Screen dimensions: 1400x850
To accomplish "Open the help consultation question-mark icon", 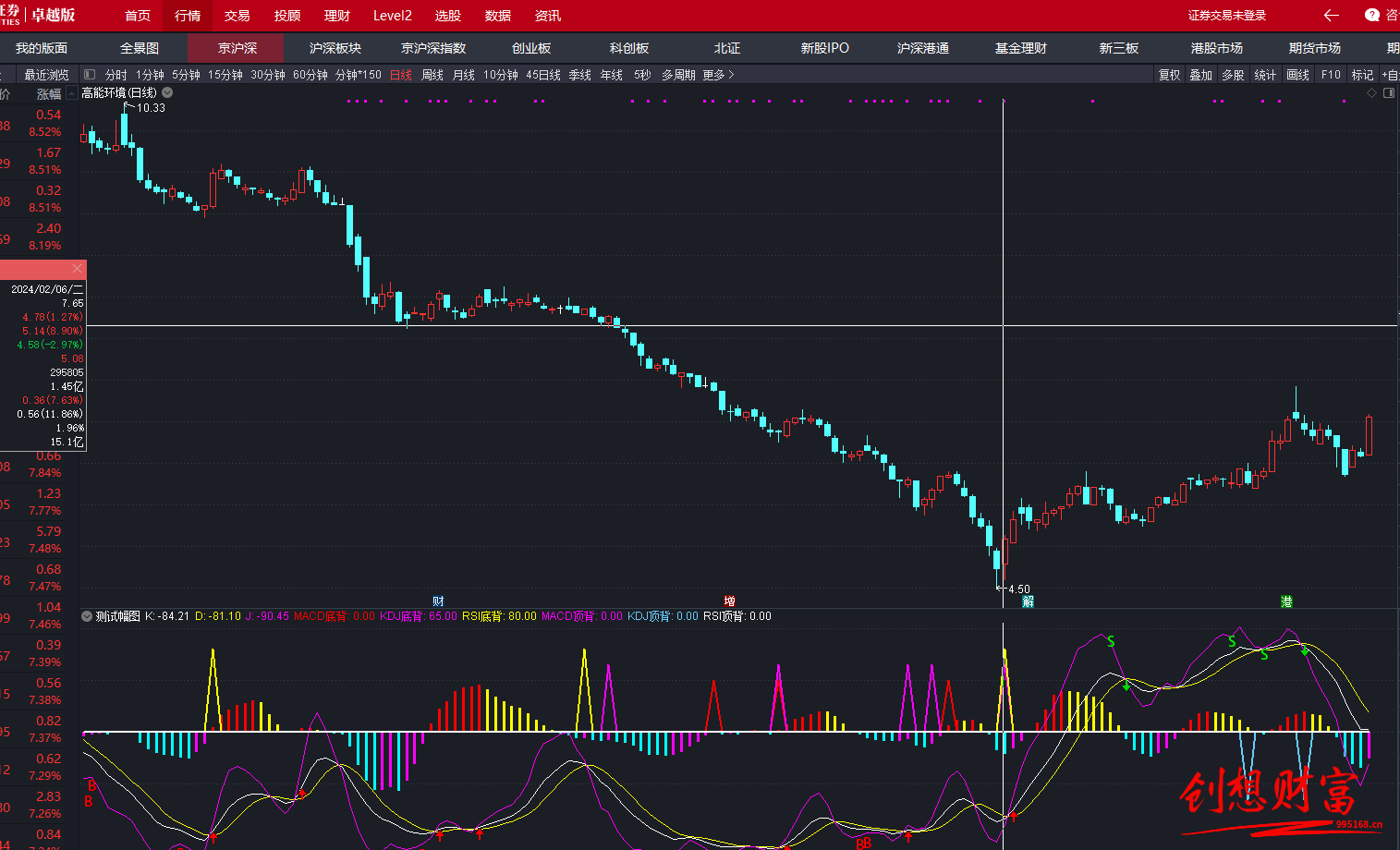I will [x=1372, y=16].
